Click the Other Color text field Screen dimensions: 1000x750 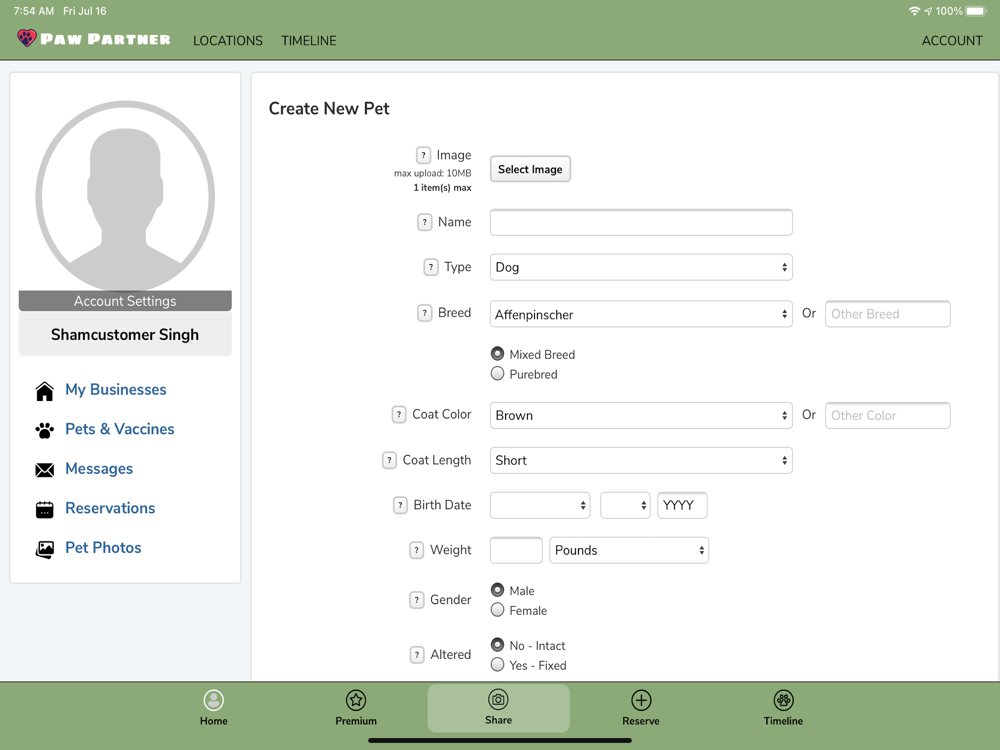pos(887,415)
